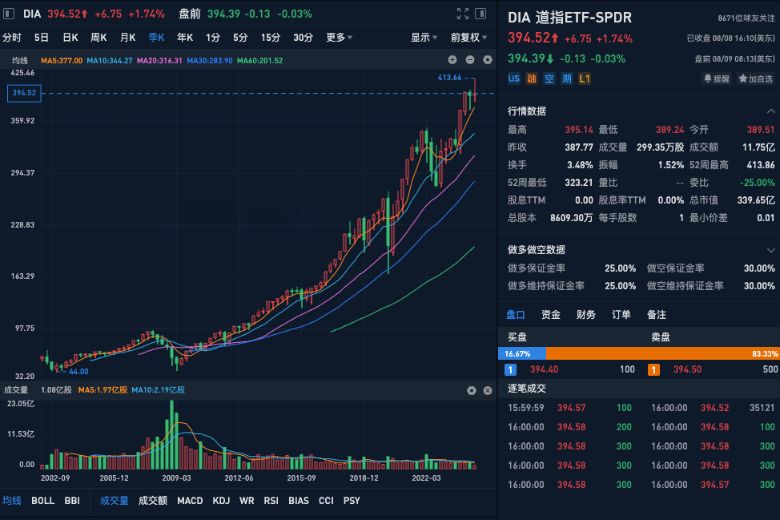Select the 季K quarterly chart tab

pos(156,37)
